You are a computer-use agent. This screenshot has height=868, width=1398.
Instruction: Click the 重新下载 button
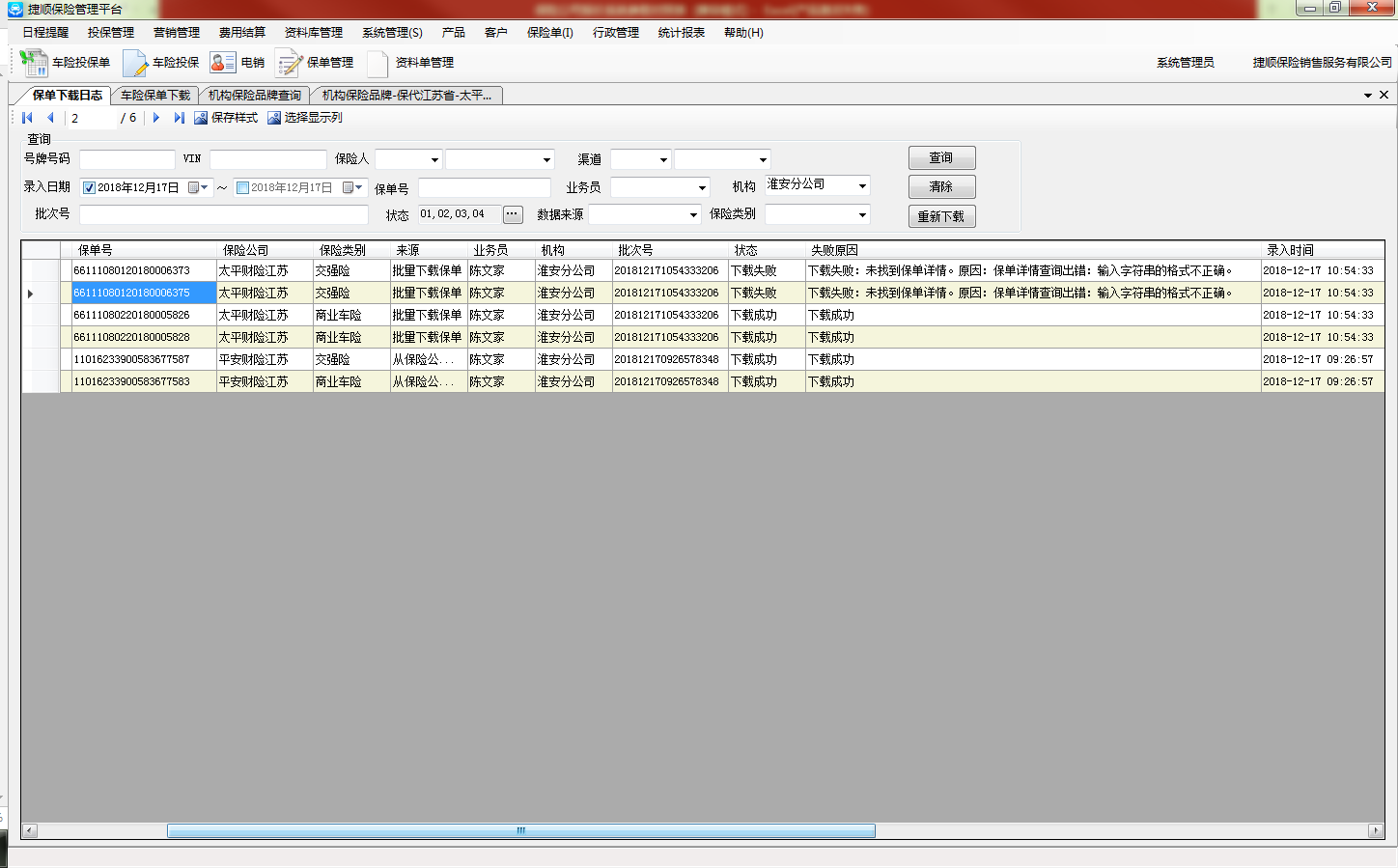(941, 216)
